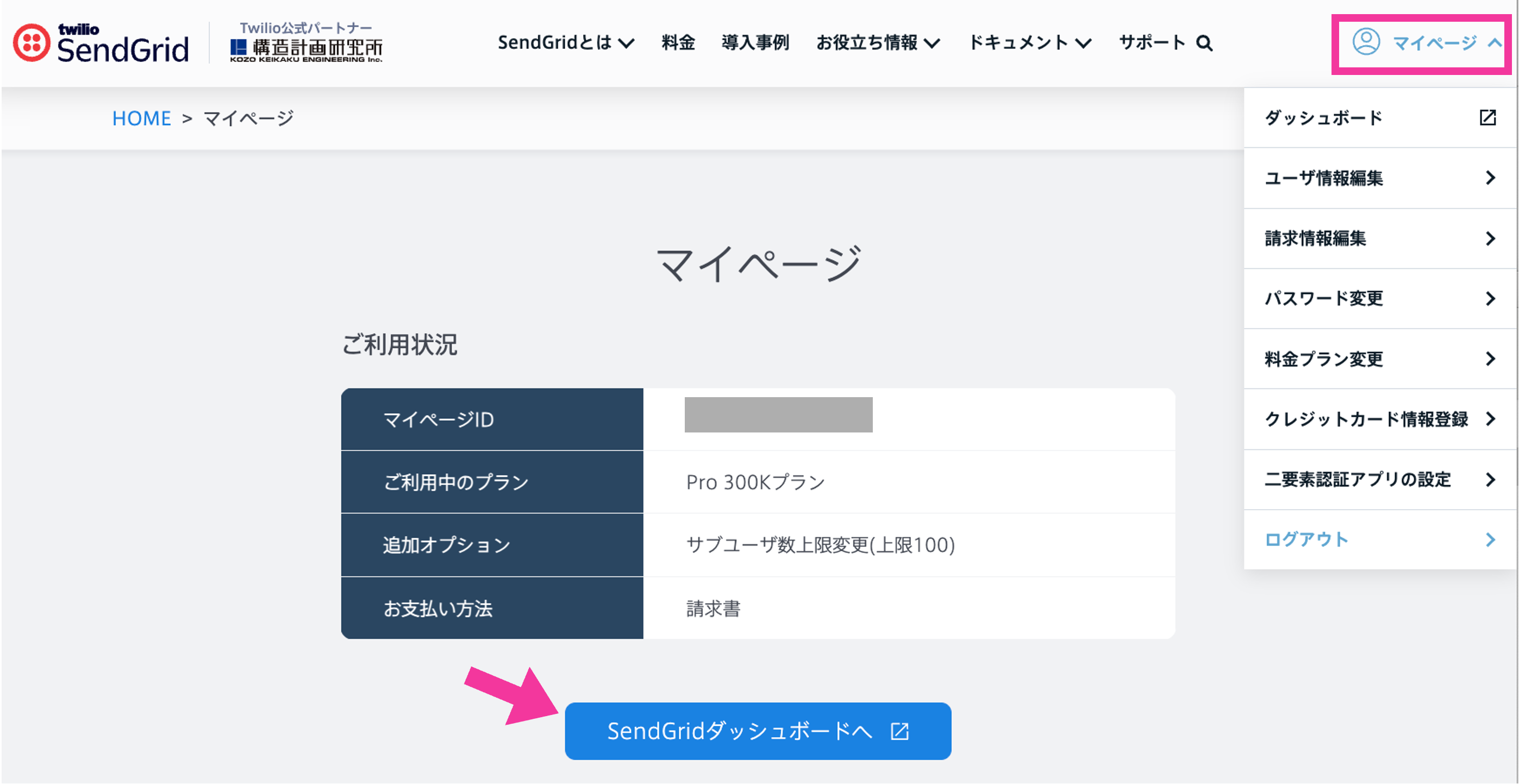The height and width of the screenshot is (784, 1519).
Task: Click the external link icon beside ダッシュボード
Action: pyautogui.click(x=1487, y=117)
